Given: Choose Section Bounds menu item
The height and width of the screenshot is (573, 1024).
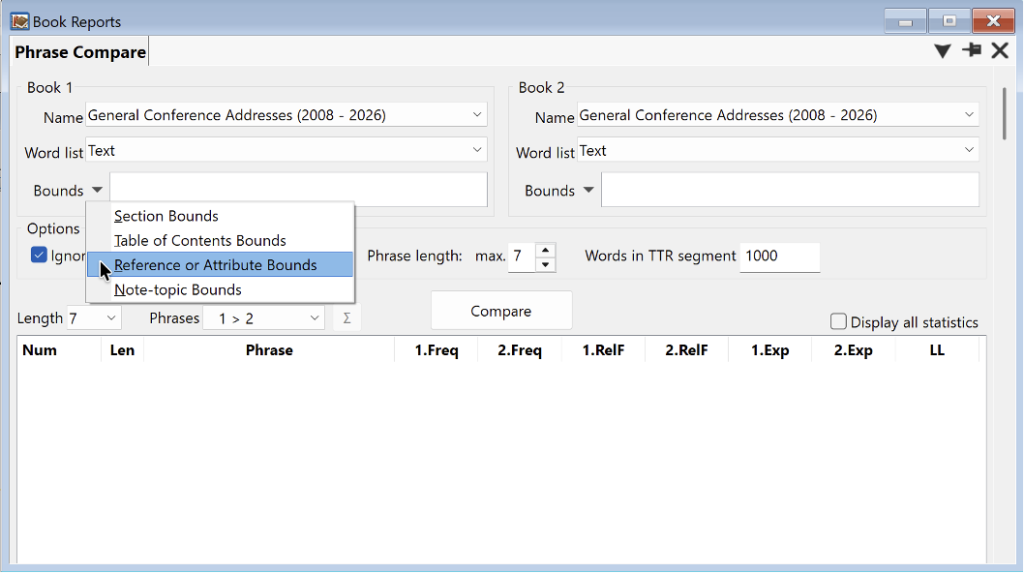Looking at the screenshot, I should pos(220,216).
